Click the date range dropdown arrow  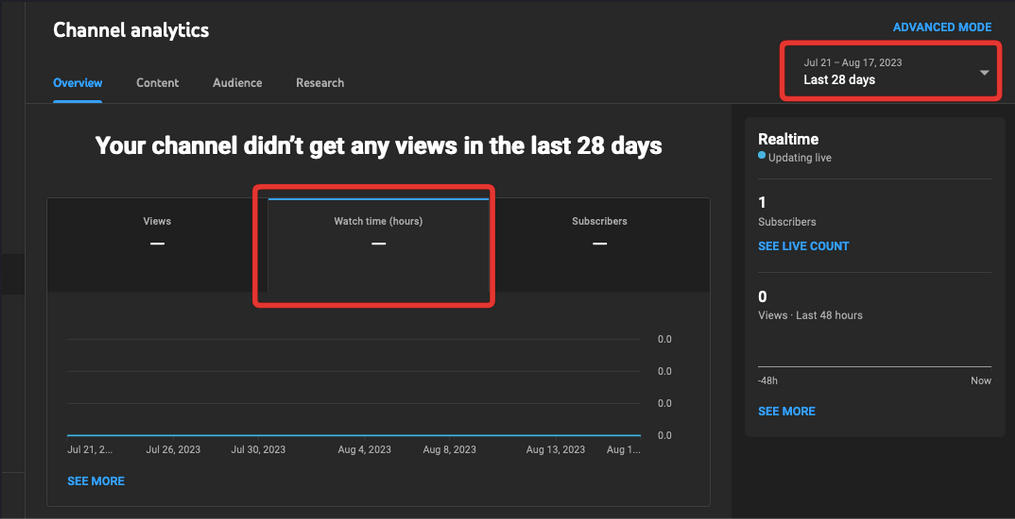point(984,72)
